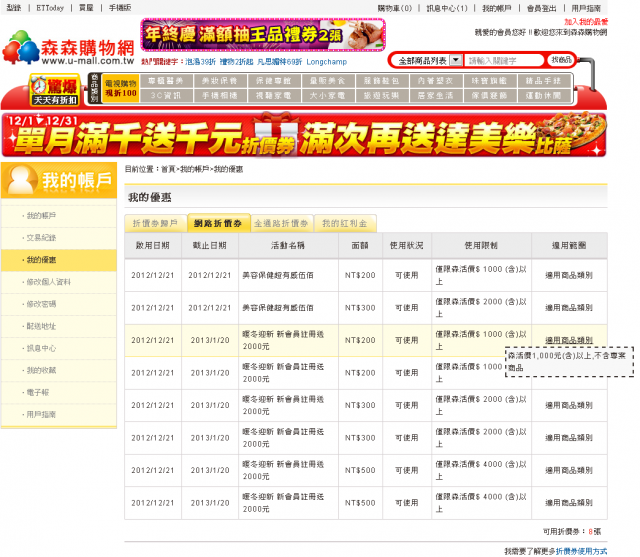Click 加入我的最愛 link

586,22
